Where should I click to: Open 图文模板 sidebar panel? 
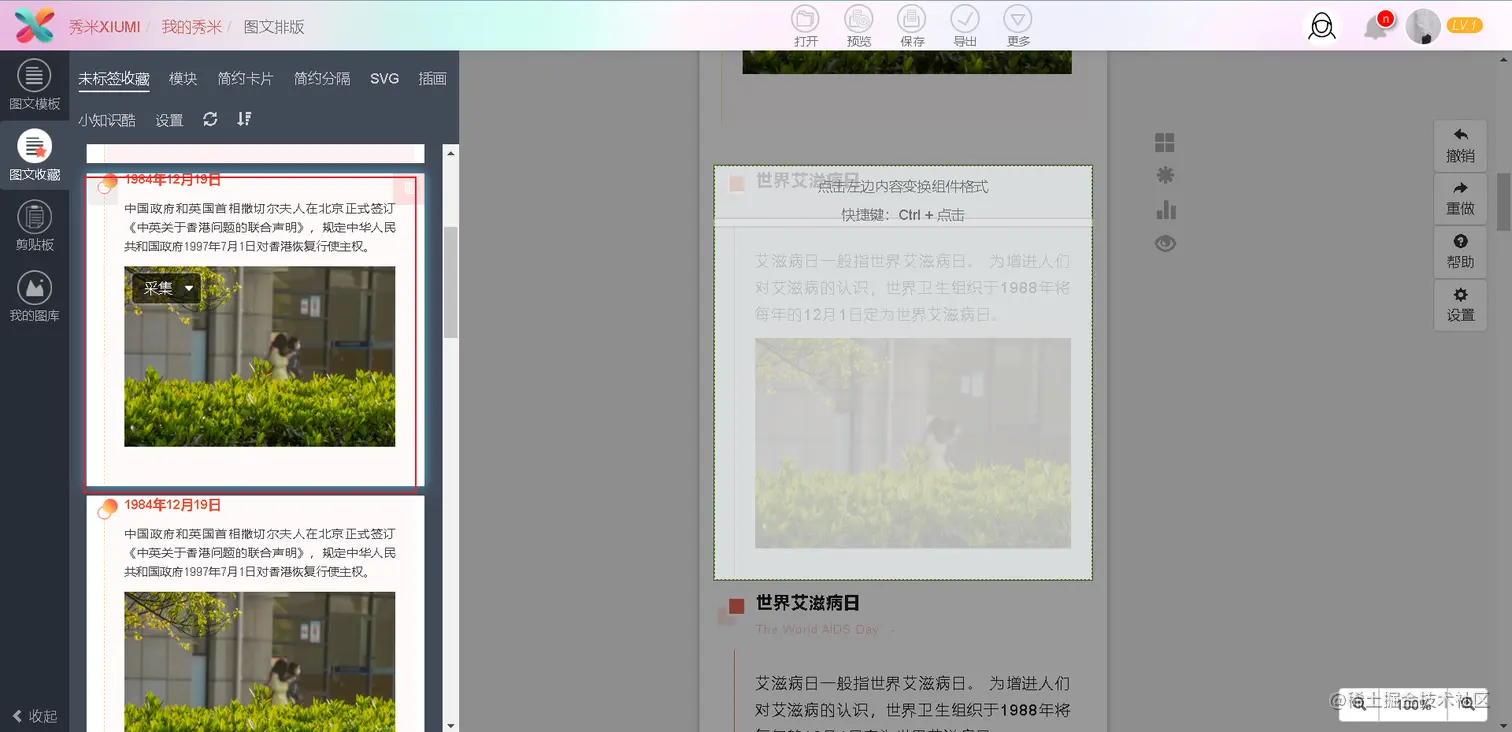coord(35,85)
